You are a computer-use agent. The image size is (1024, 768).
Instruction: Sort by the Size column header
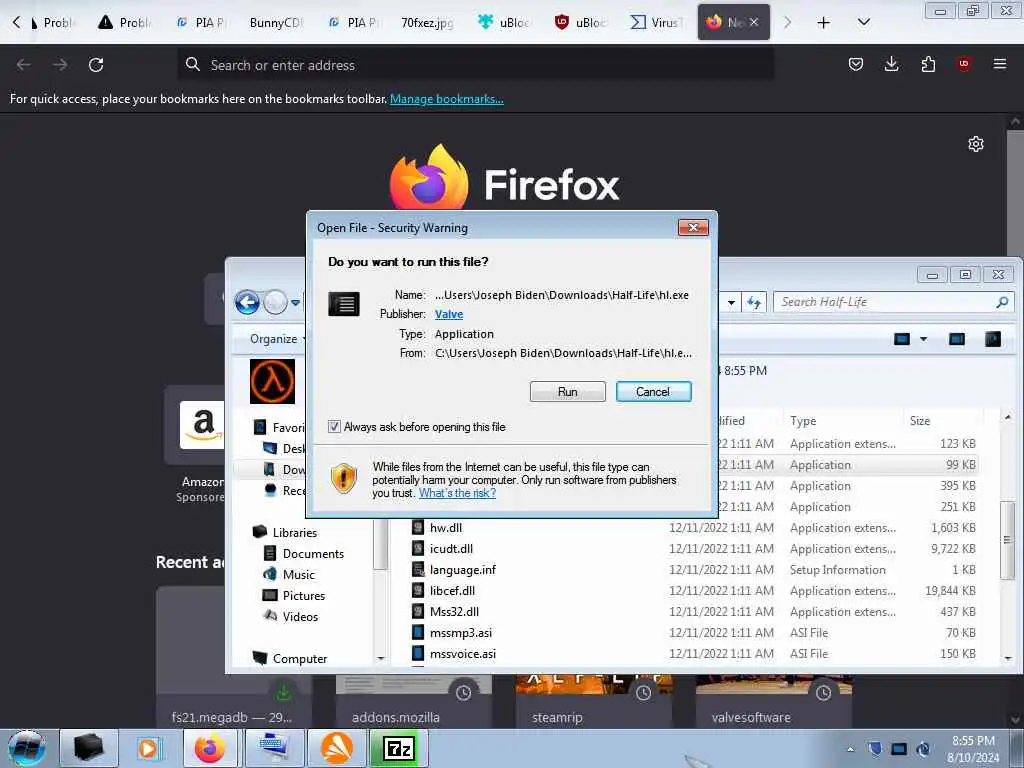pos(942,421)
